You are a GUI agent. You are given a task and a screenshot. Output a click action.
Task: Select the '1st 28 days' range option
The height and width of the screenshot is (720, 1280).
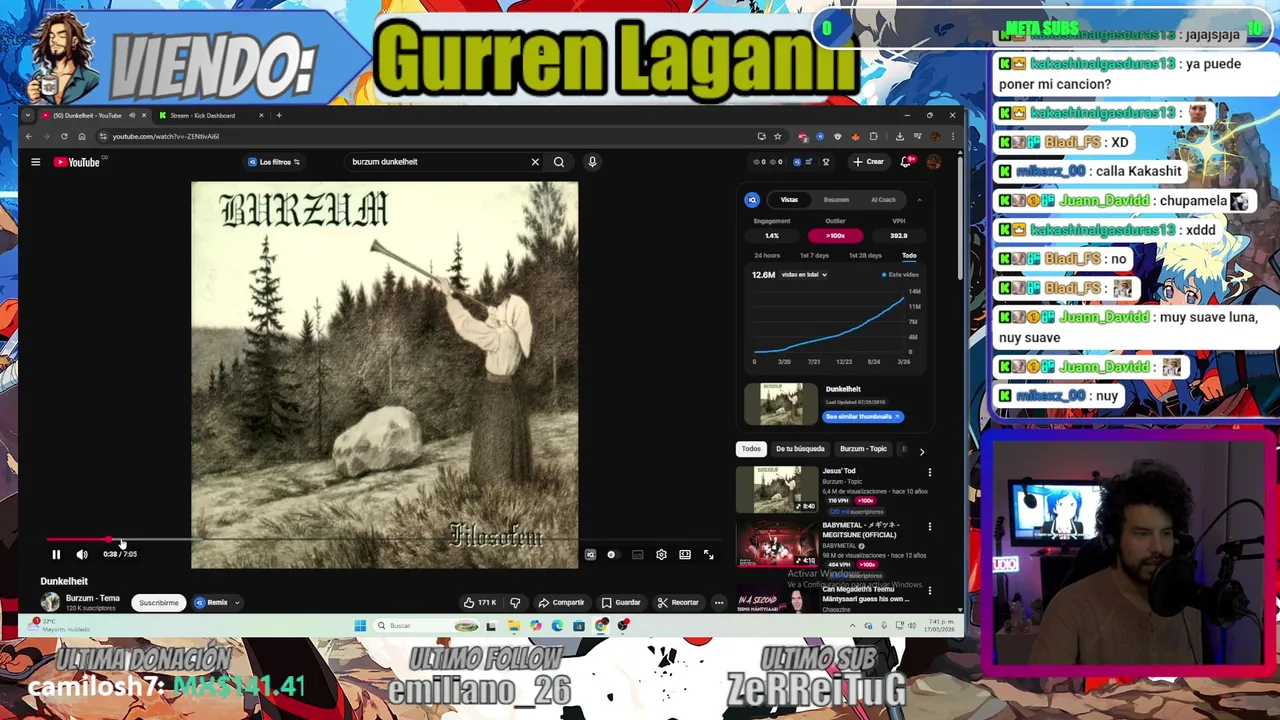coord(865,256)
